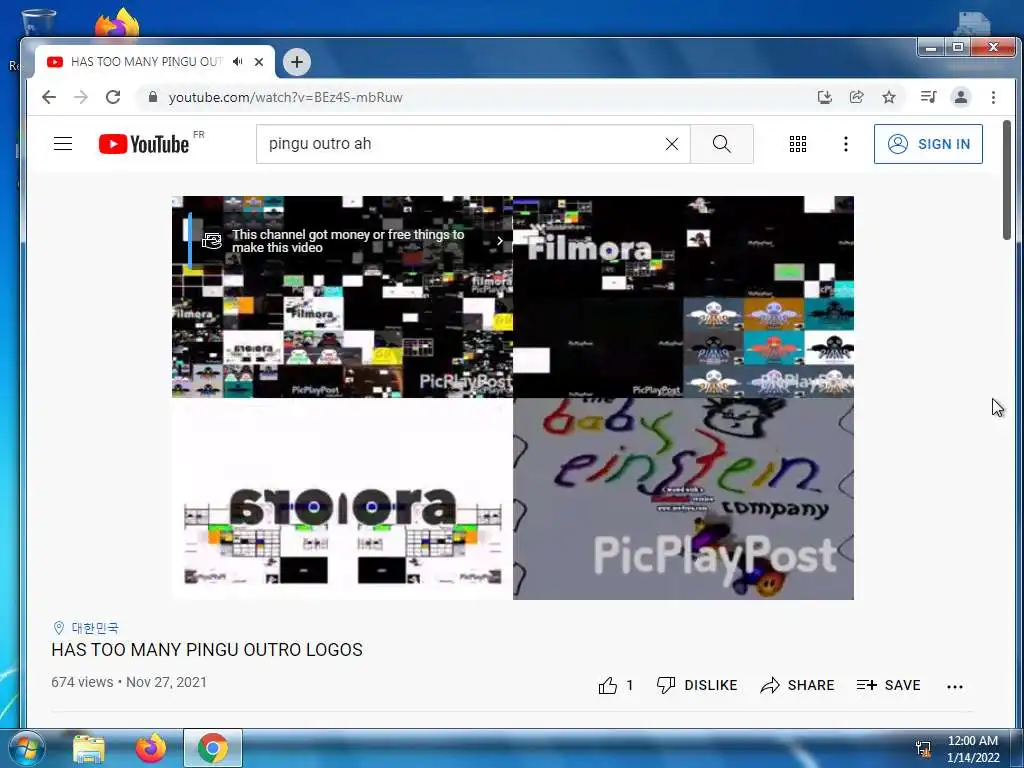Screen dimensions: 1024x768
Task: Reload the YouTube page
Action: tap(113, 97)
